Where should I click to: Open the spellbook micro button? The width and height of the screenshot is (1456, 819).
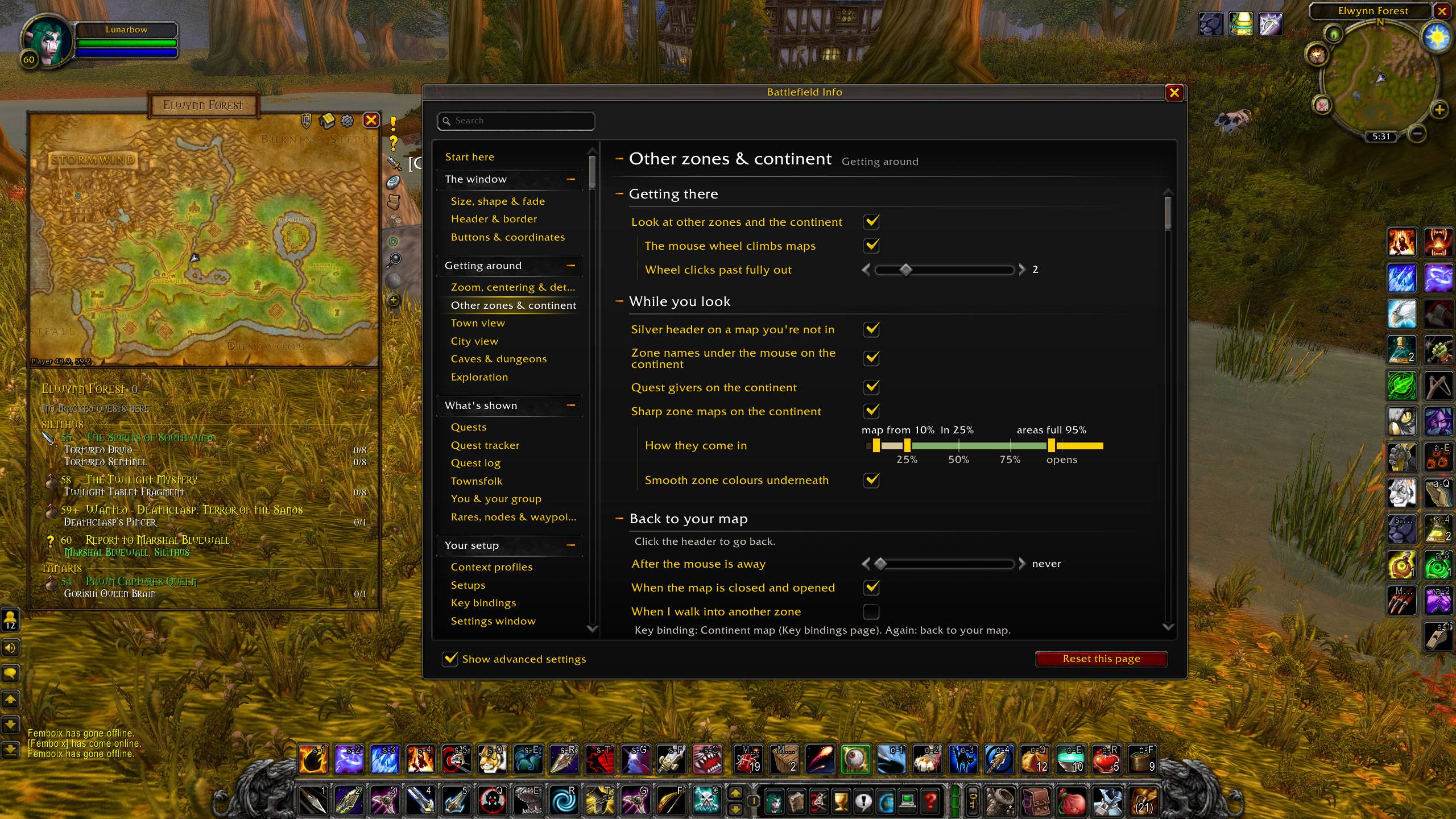coord(797,802)
